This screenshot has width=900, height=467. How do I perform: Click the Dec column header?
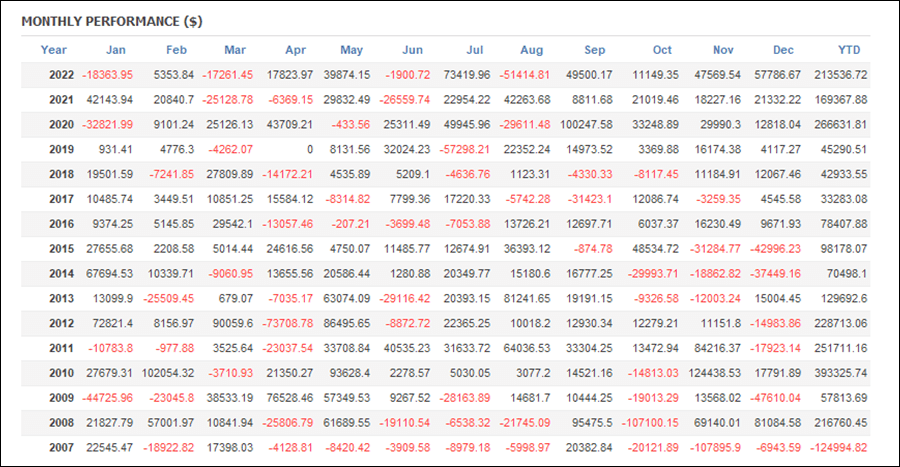785,50
